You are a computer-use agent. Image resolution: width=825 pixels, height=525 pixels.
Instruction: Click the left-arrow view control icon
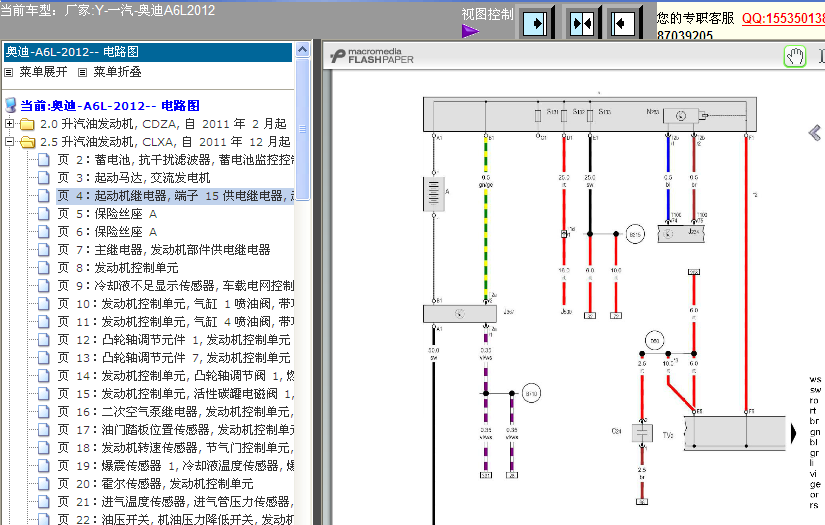tap(622, 23)
